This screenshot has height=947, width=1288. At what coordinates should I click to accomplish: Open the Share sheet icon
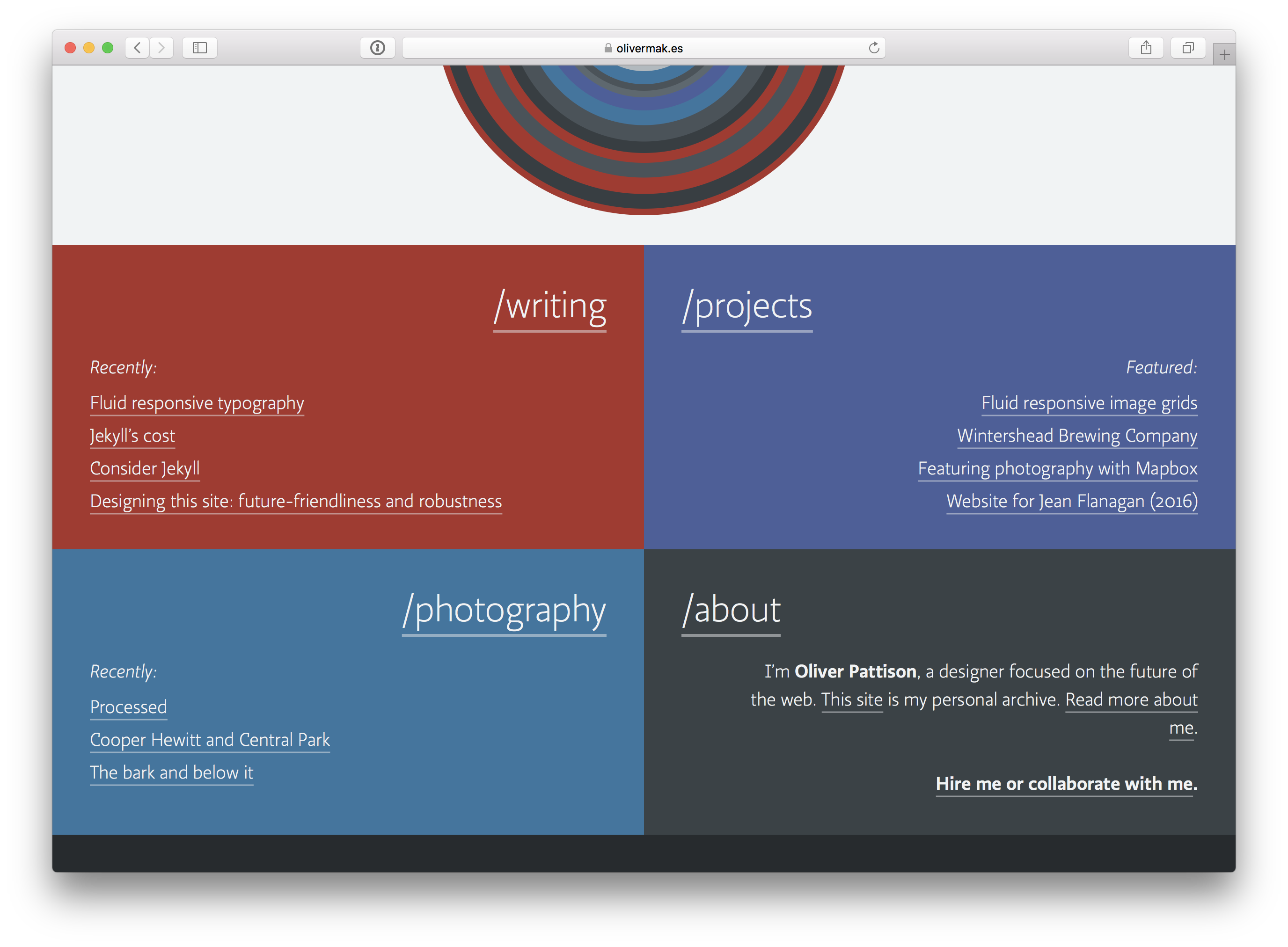[1146, 48]
